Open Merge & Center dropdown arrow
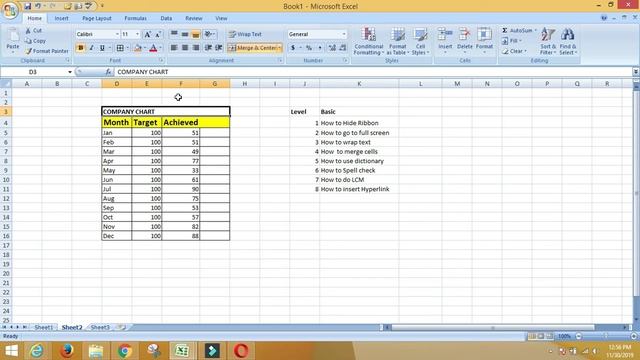 coord(280,48)
